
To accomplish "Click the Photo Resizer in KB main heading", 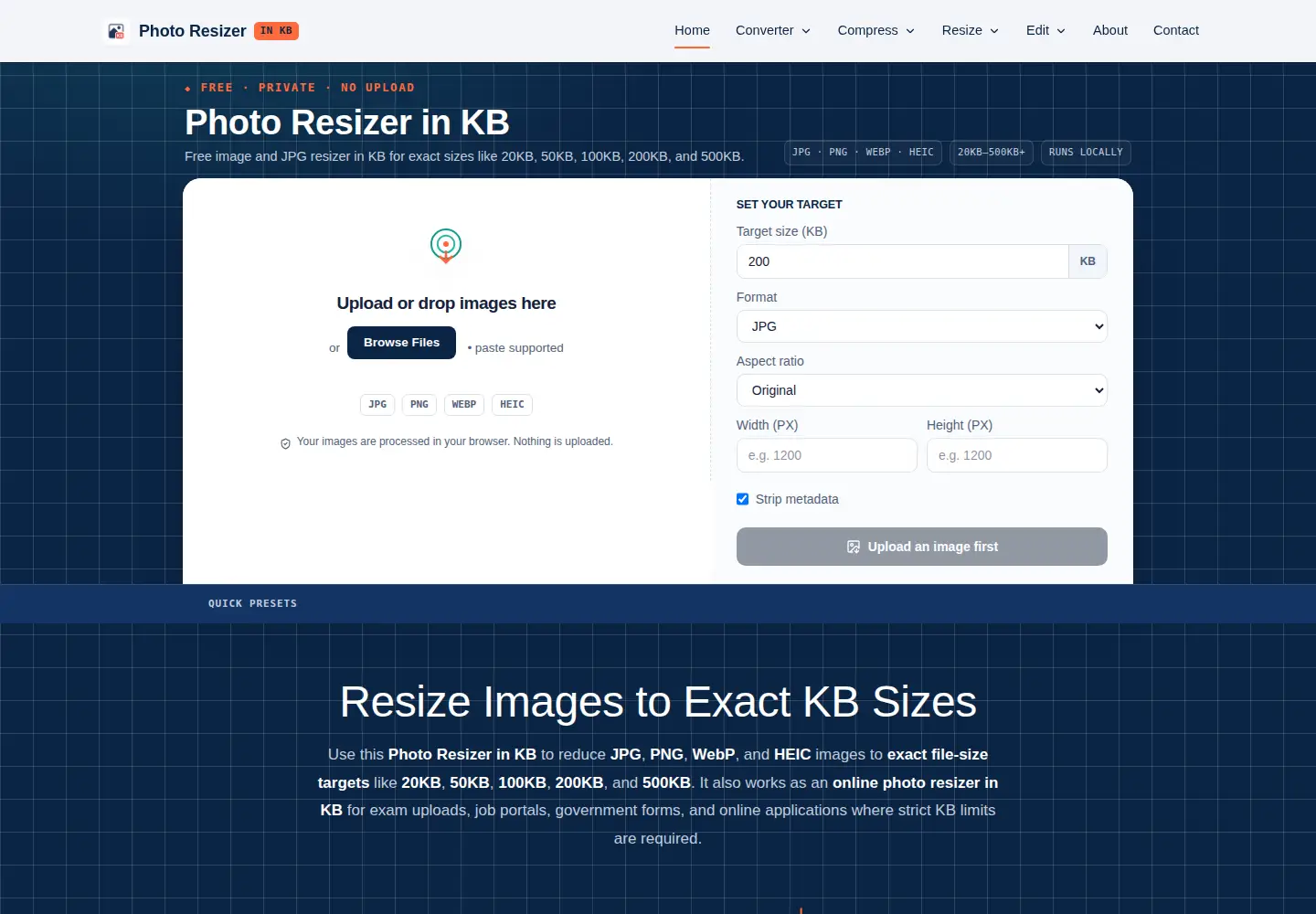I will coord(347,122).
